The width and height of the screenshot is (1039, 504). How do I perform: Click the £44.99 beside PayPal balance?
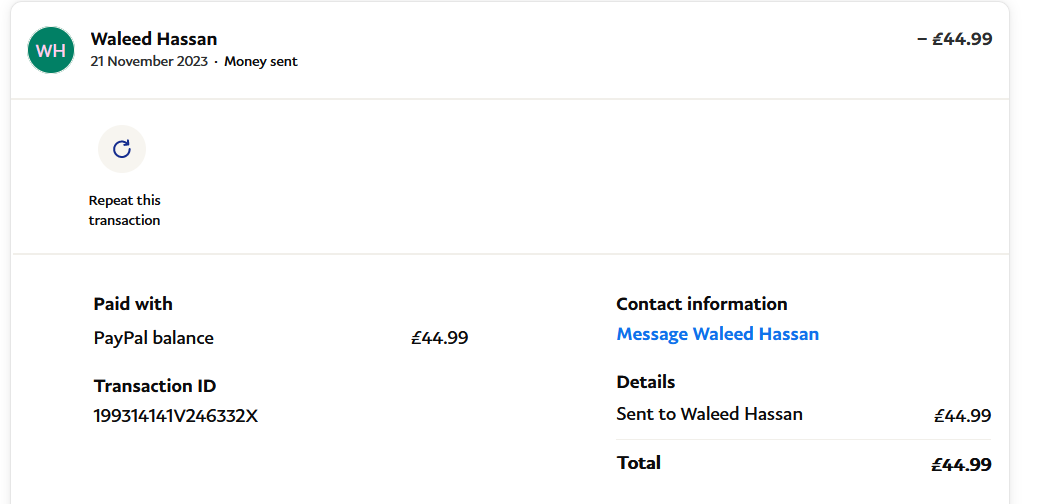440,338
